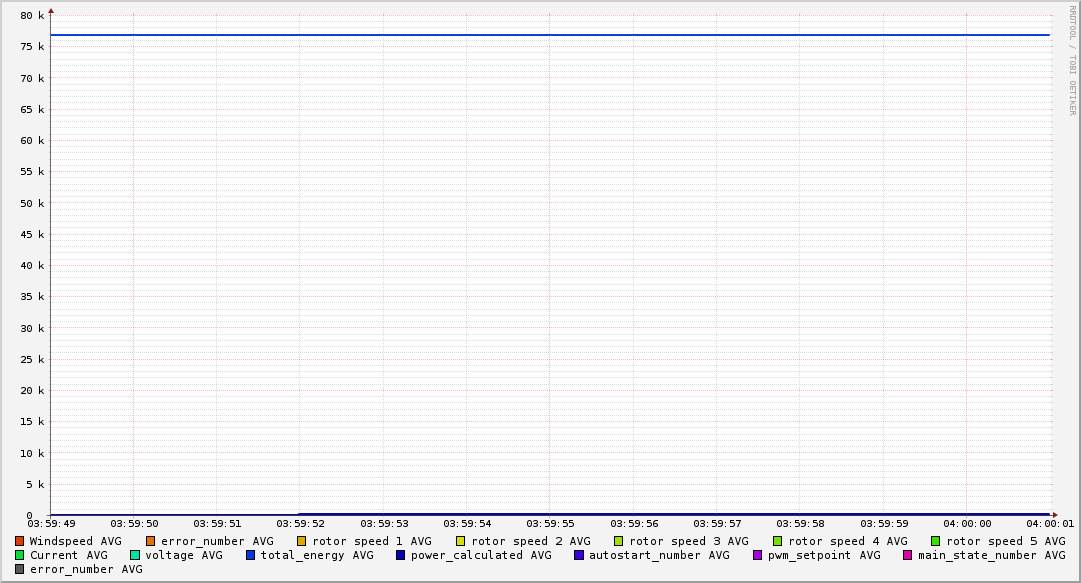Click the 03:59:52 time axis label
The height and width of the screenshot is (583, 1081).
point(300,523)
